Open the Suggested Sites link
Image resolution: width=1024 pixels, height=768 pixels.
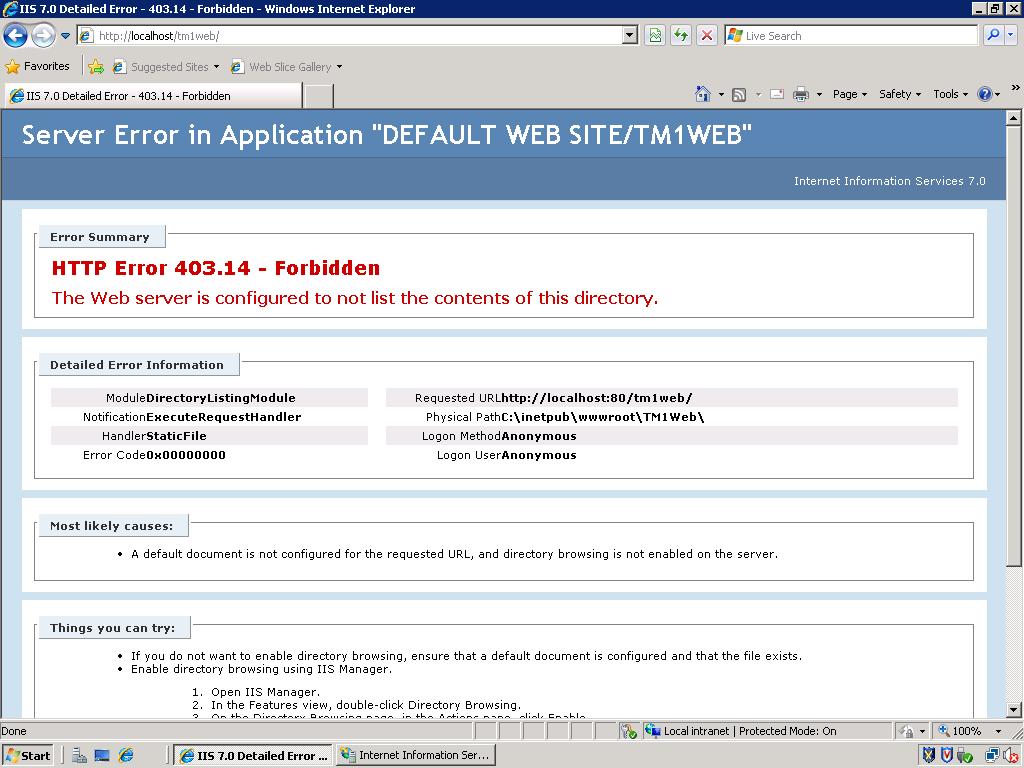click(165, 67)
